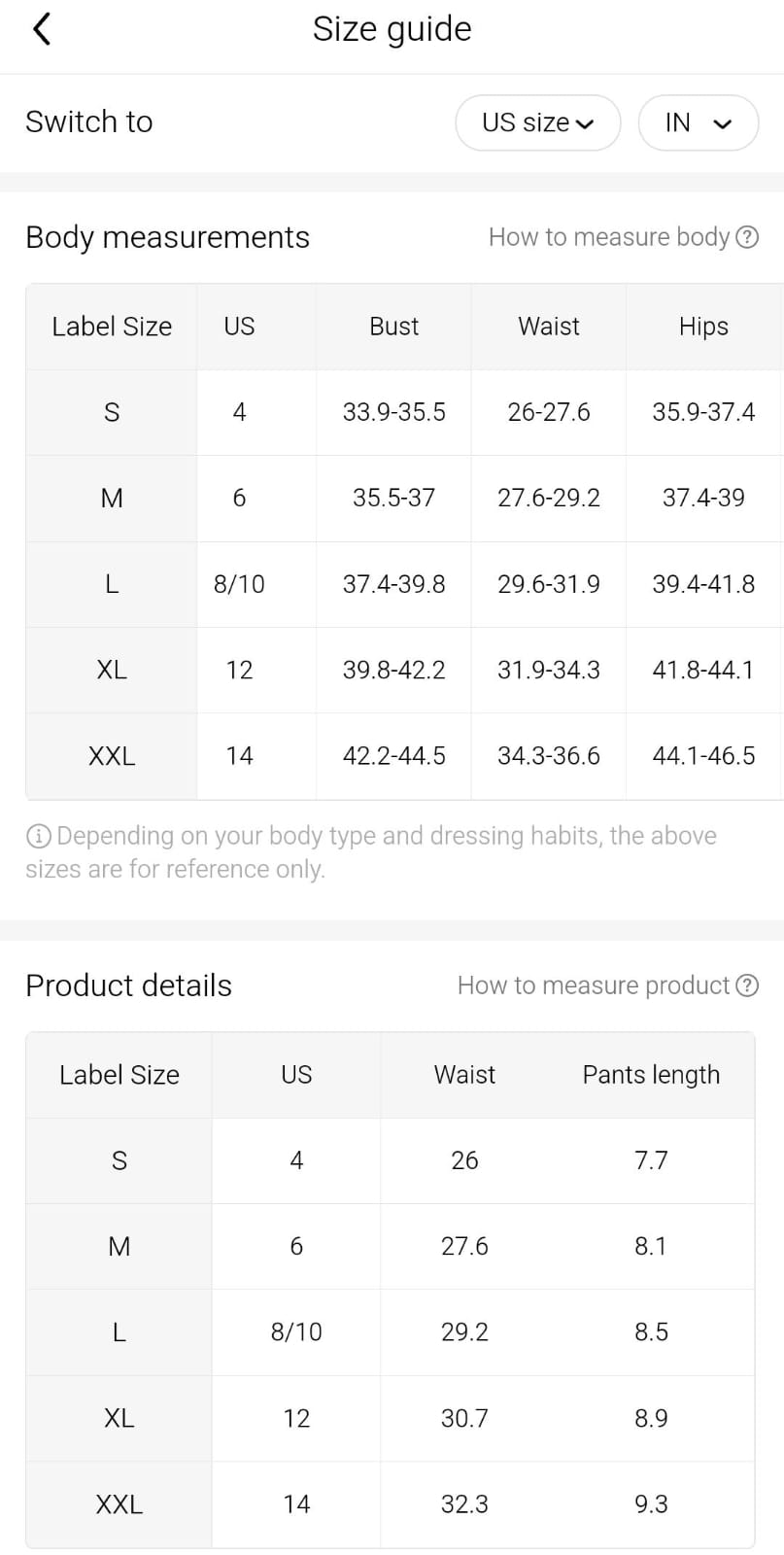
Task: Open How to measure body link
Action: pyautogui.click(x=608, y=237)
